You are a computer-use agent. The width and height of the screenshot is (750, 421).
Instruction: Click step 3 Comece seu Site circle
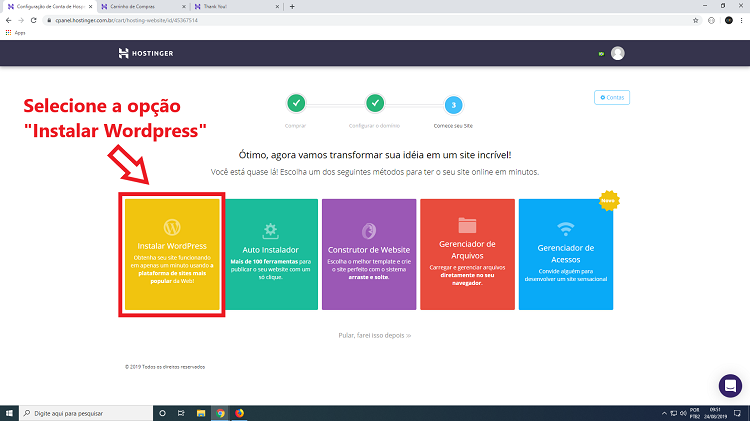pyautogui.click(x=453, y=105)
